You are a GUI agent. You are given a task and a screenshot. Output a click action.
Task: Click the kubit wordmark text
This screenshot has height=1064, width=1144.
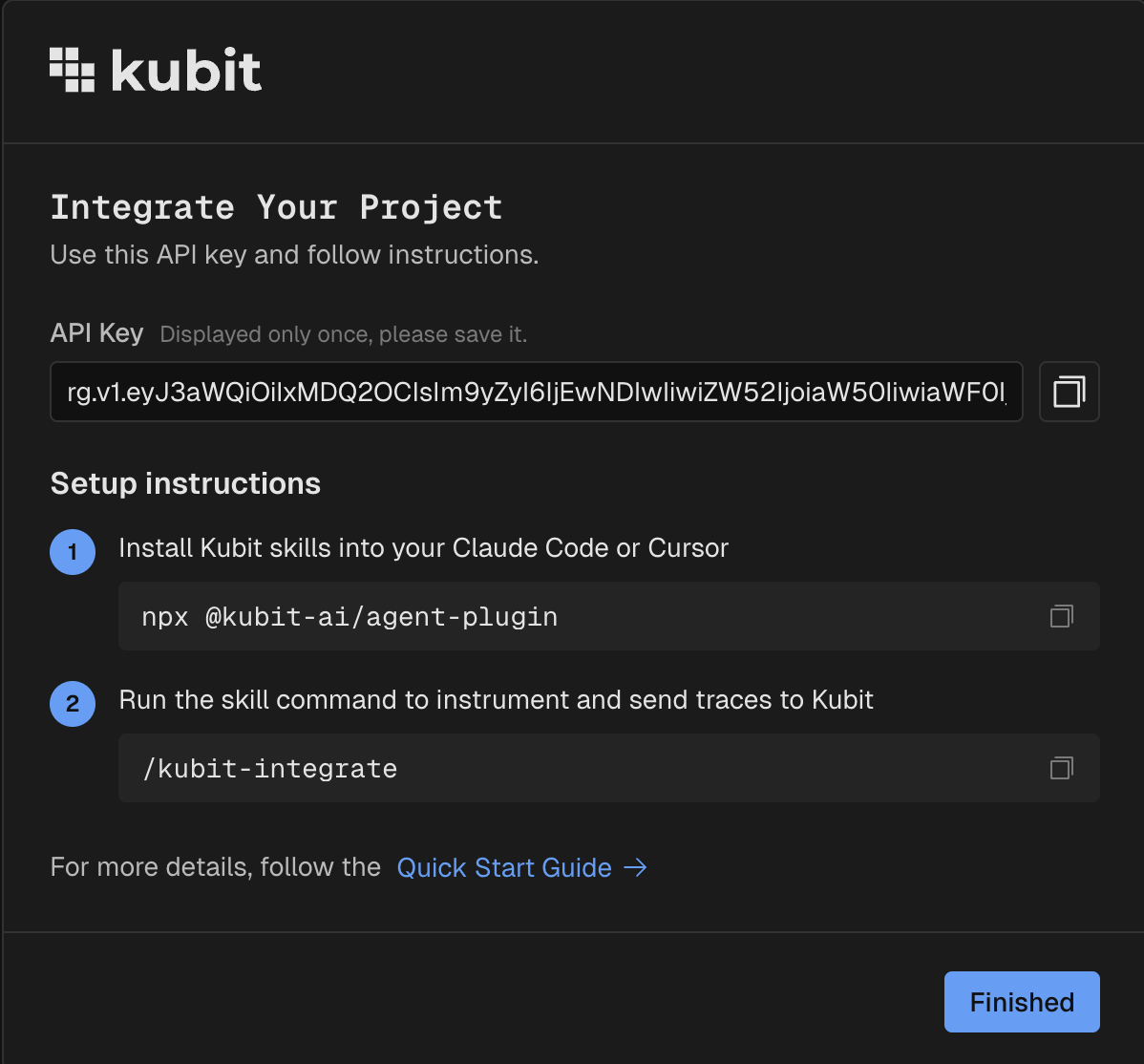point(186,70)
